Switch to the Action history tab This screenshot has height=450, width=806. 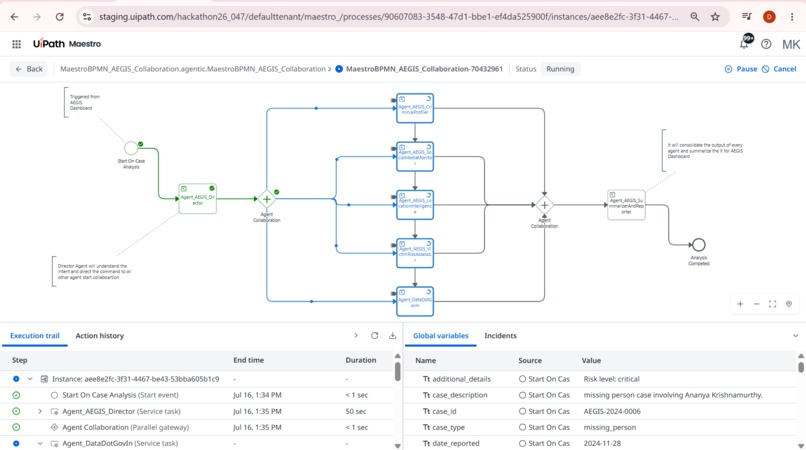click(x=100, y=336)
